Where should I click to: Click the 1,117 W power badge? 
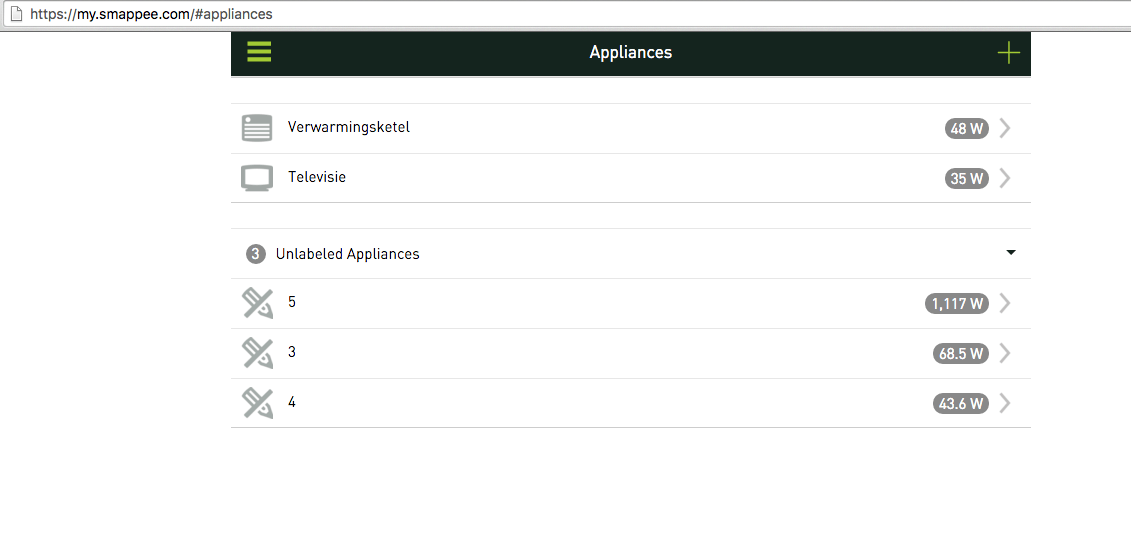956,303
